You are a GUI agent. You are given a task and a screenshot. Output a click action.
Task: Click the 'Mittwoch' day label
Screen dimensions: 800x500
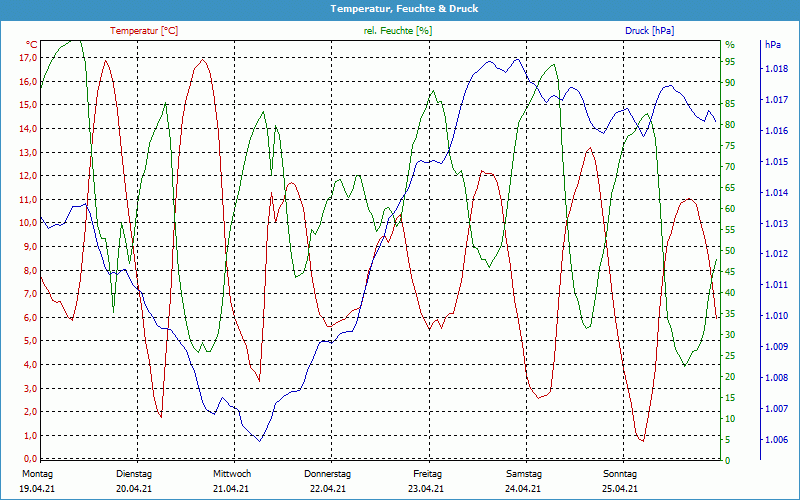(x=232, y=474)
